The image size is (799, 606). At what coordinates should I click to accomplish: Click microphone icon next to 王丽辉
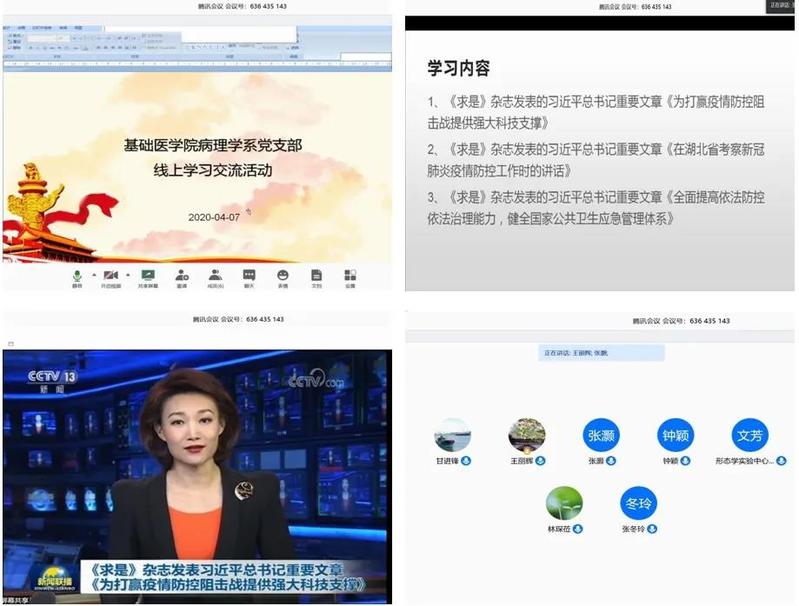[541, 461]
